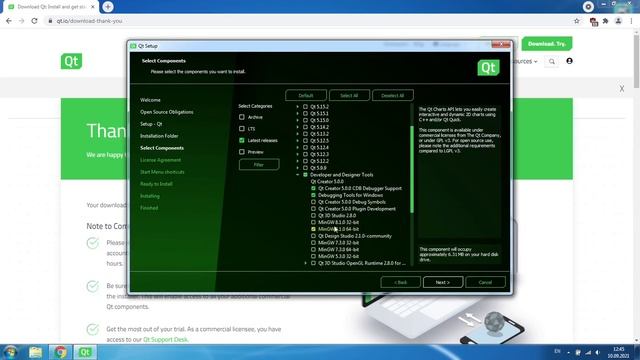This screenshot has height=360, width=640.
Task: Open the Chrome profile avatar
Action: [x=618, y=21]
